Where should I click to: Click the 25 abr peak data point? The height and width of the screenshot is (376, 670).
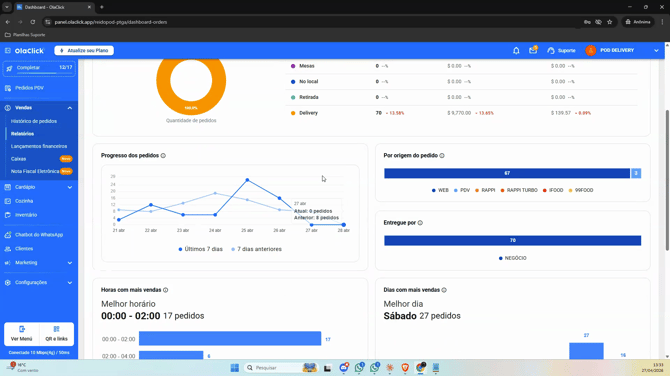(x=247, y=180)
